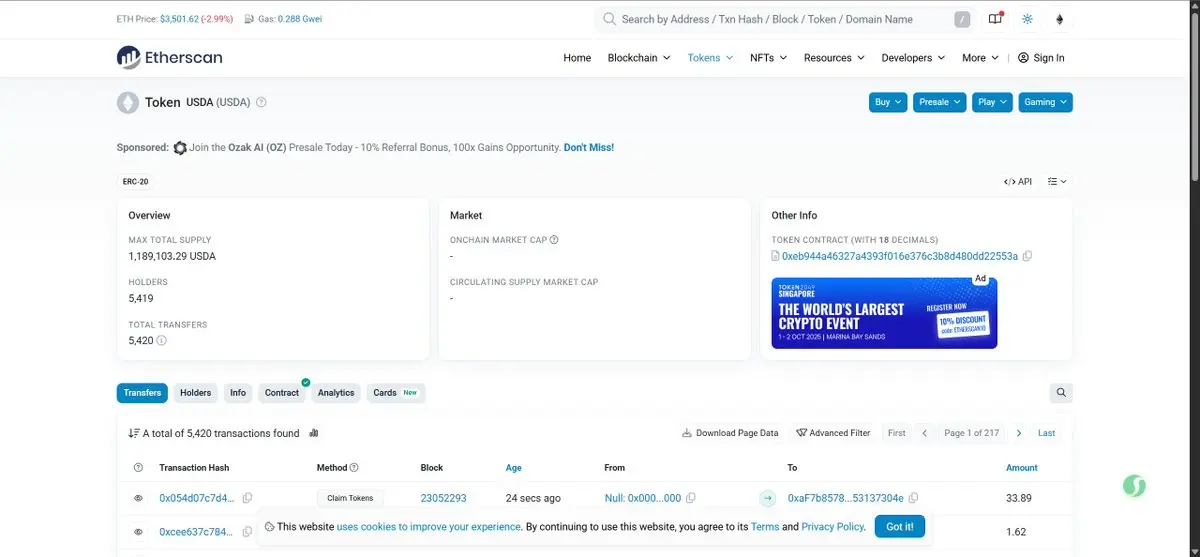Go to next page arrow in pagination
Image resolution: width=1200 pixels, height=557 pixels.
click(1019, 433)
